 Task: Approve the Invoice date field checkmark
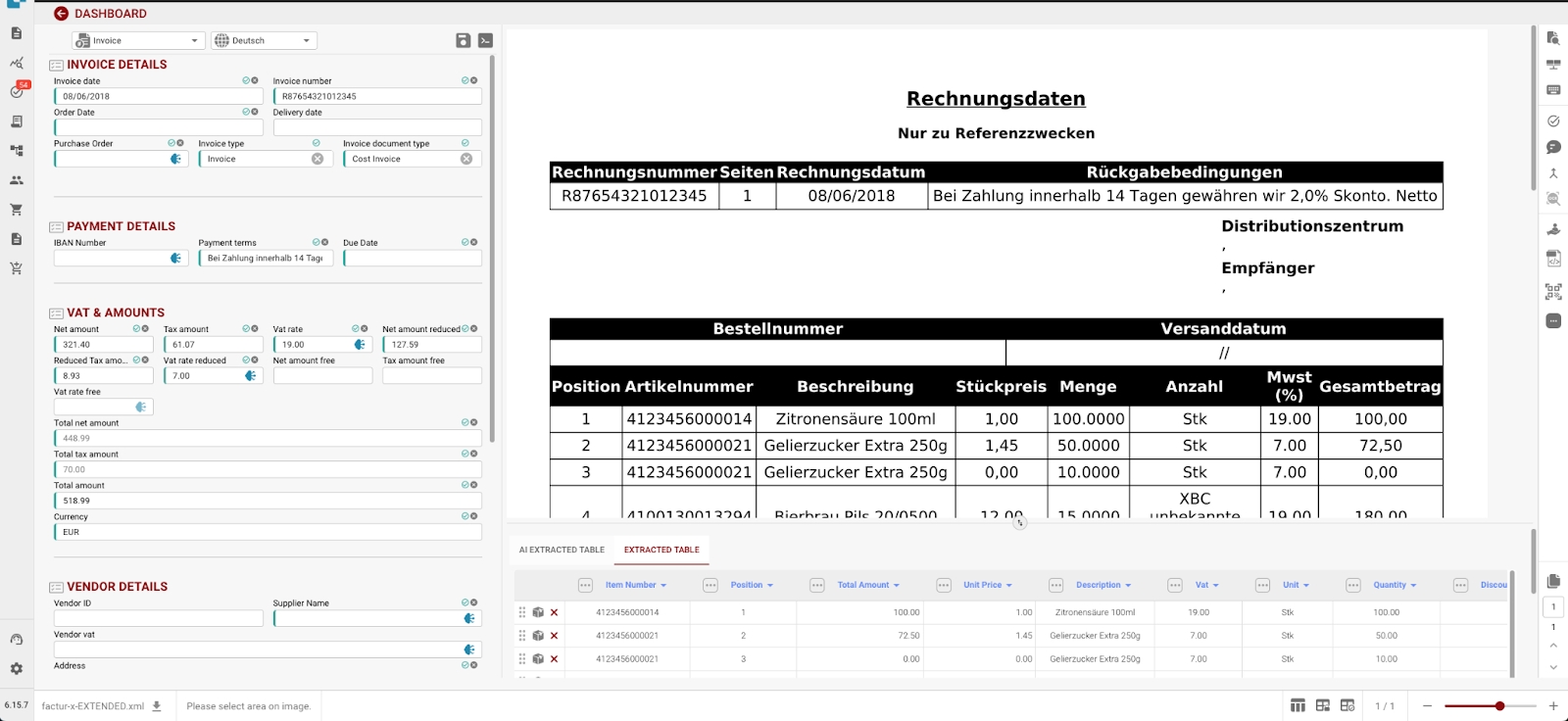coord(246,80)
